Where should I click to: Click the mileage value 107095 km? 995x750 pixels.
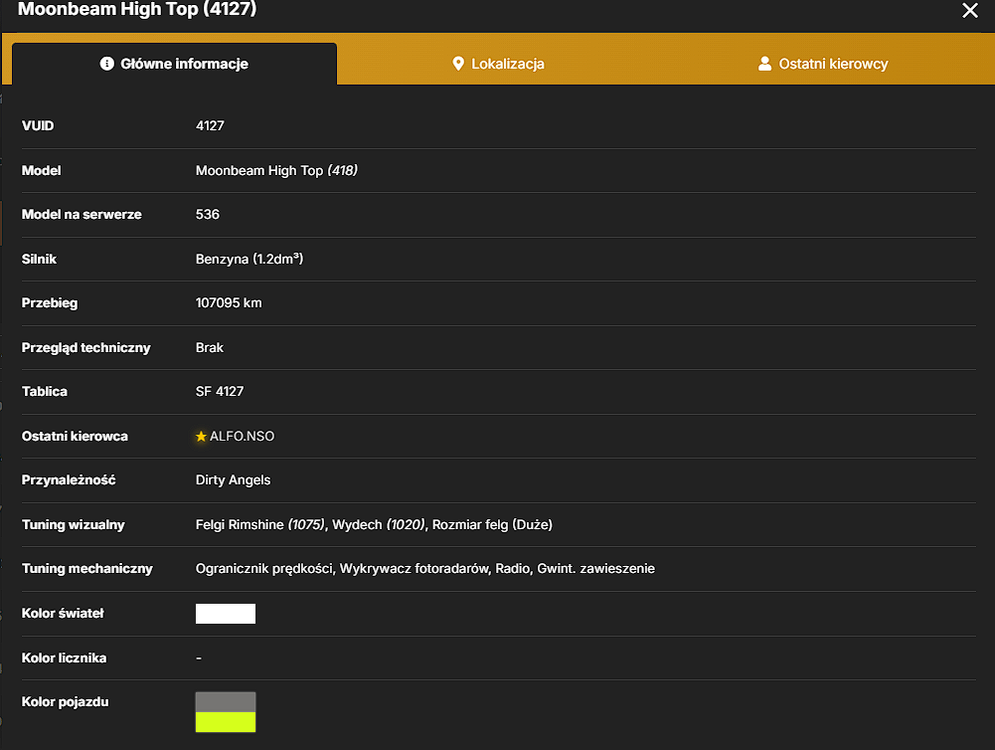tap(228, 303)
